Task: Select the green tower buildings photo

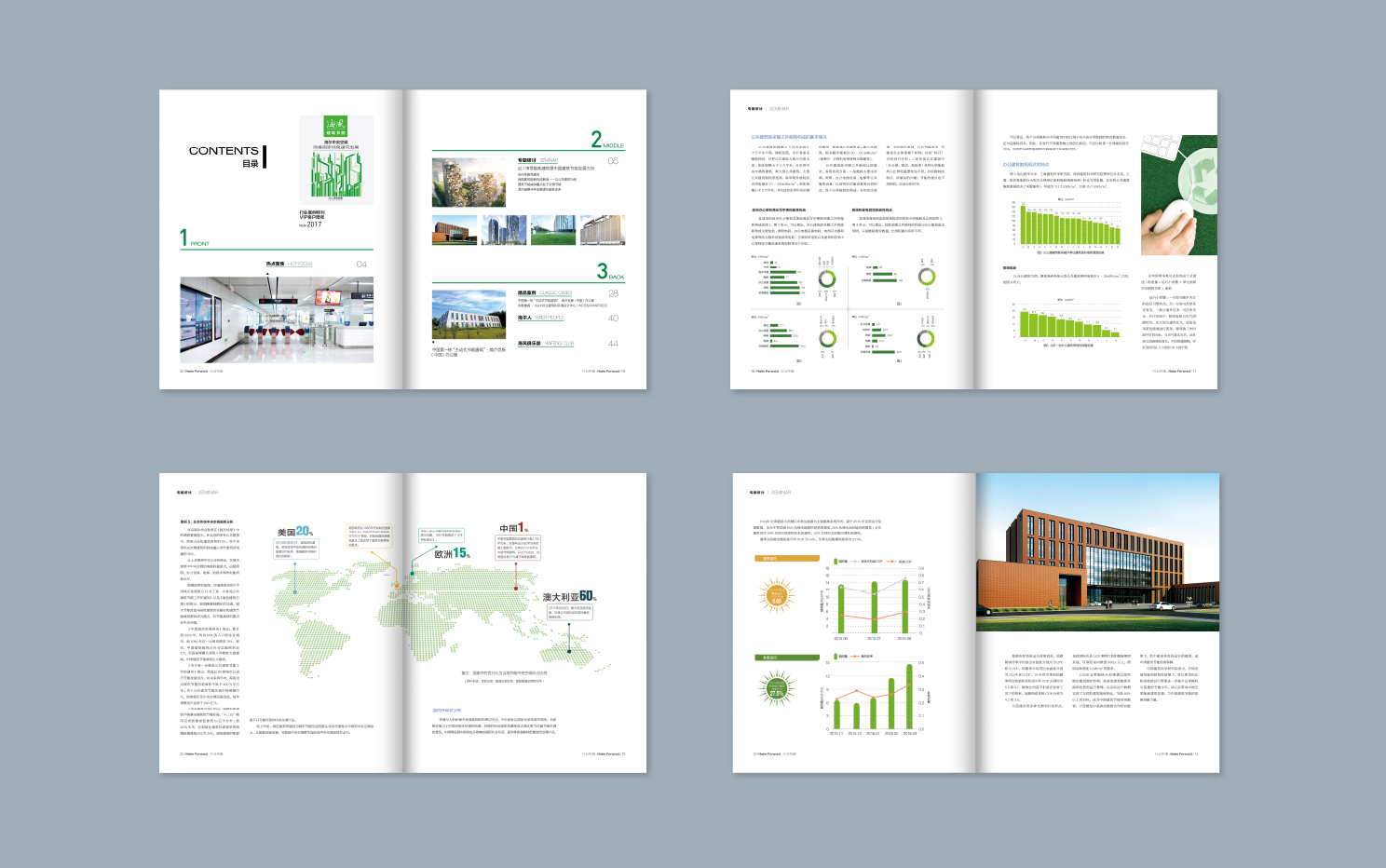Action: (x=469, y=182)
